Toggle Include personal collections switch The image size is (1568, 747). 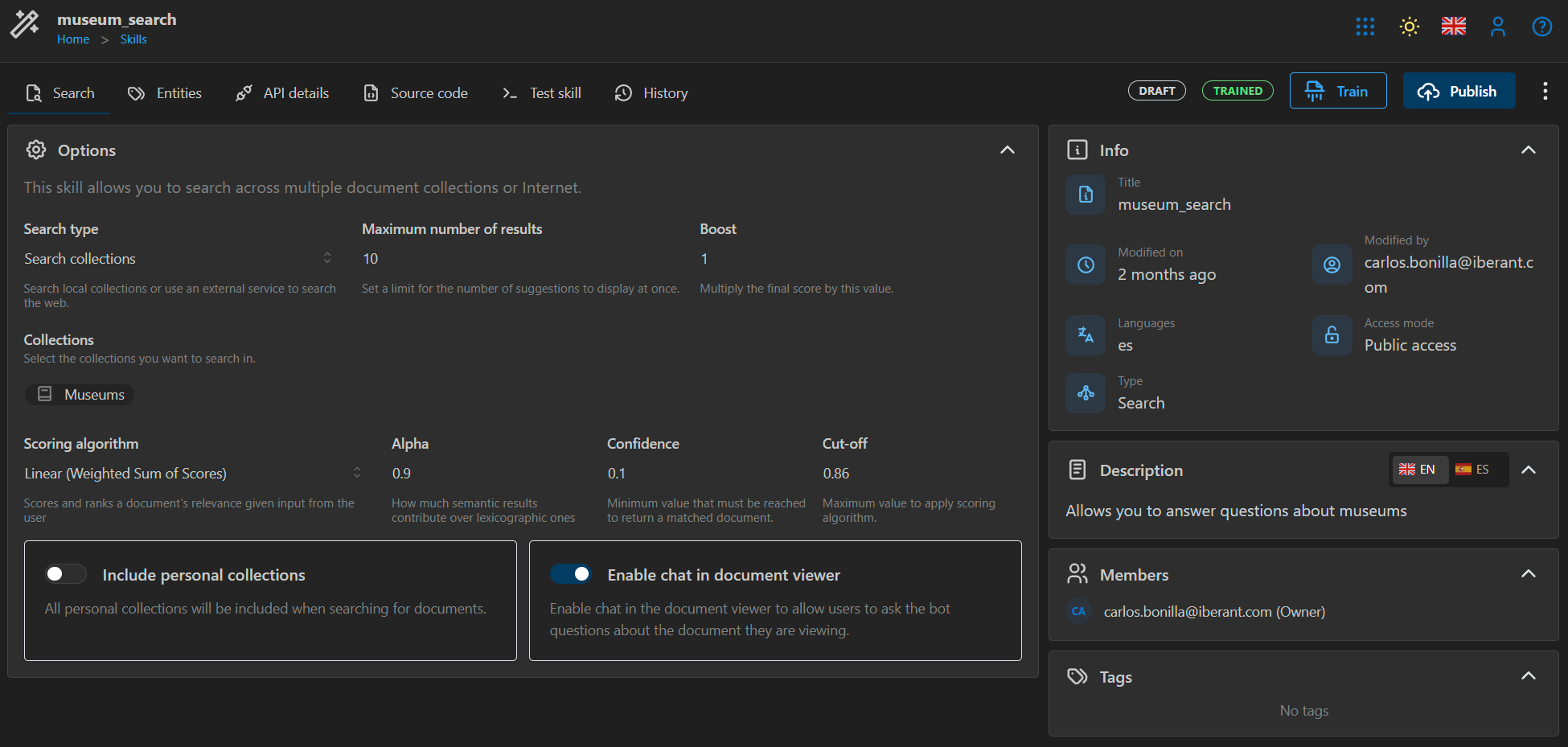(66, 573)
